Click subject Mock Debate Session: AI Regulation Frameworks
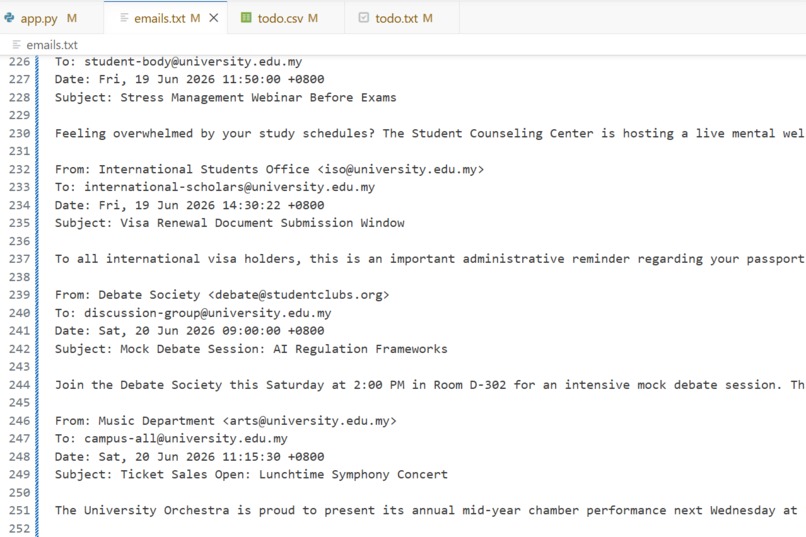Screen dimensions: 806x537 (x=284, y=349)
